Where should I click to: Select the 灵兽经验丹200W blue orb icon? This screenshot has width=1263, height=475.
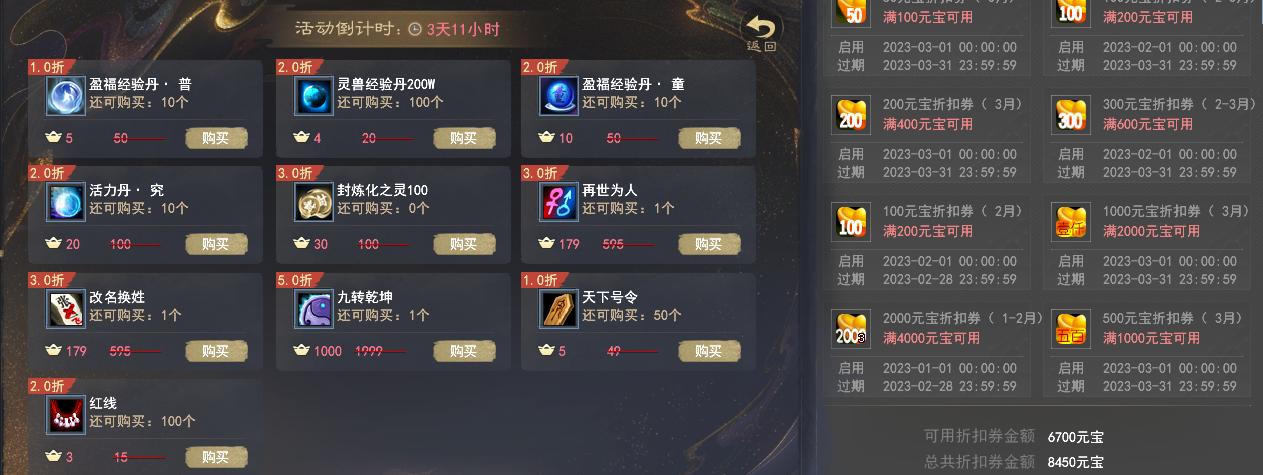pyautogui.click(x=313, y=96)
